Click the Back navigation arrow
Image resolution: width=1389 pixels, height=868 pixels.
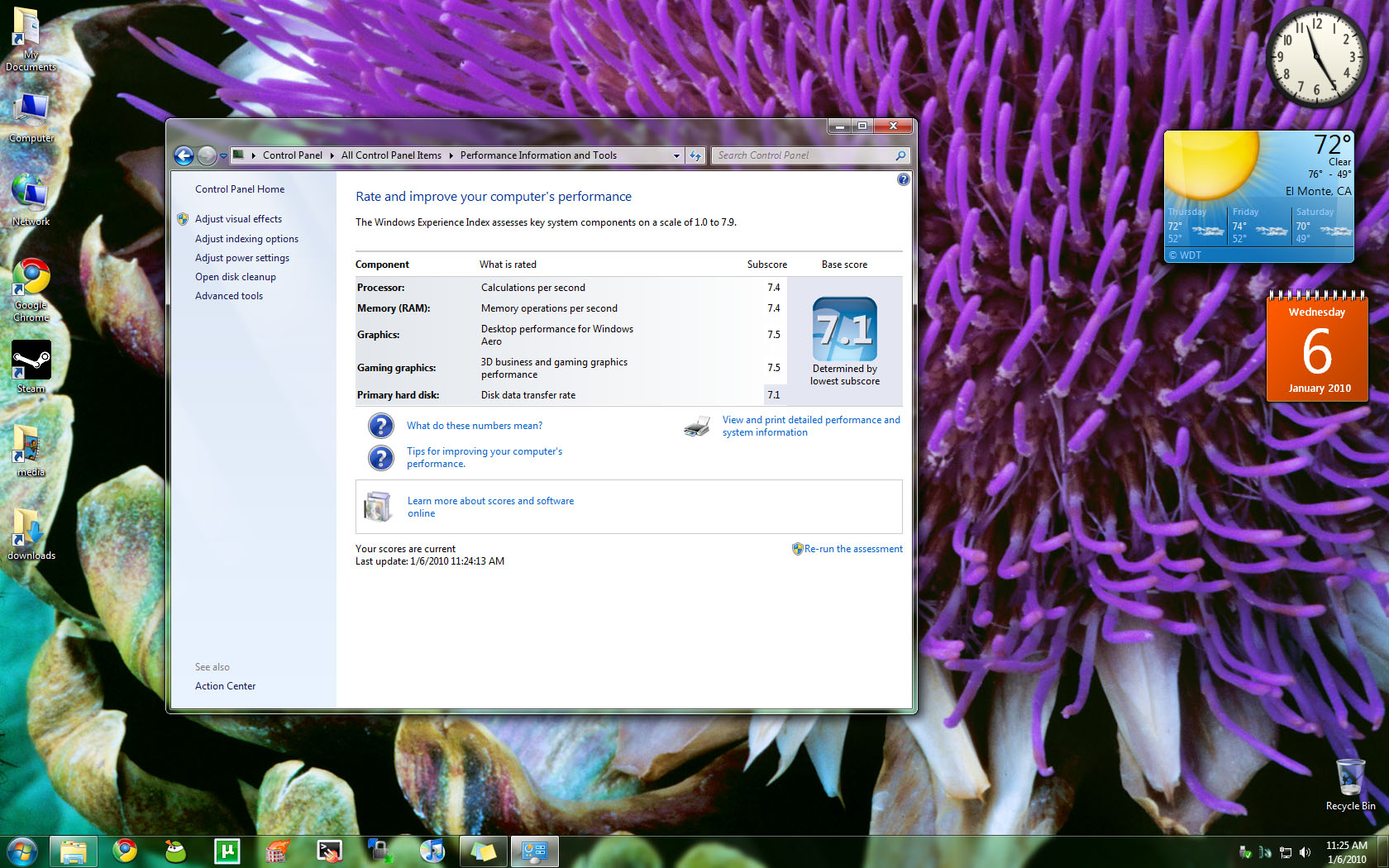(x=184, y=155)
